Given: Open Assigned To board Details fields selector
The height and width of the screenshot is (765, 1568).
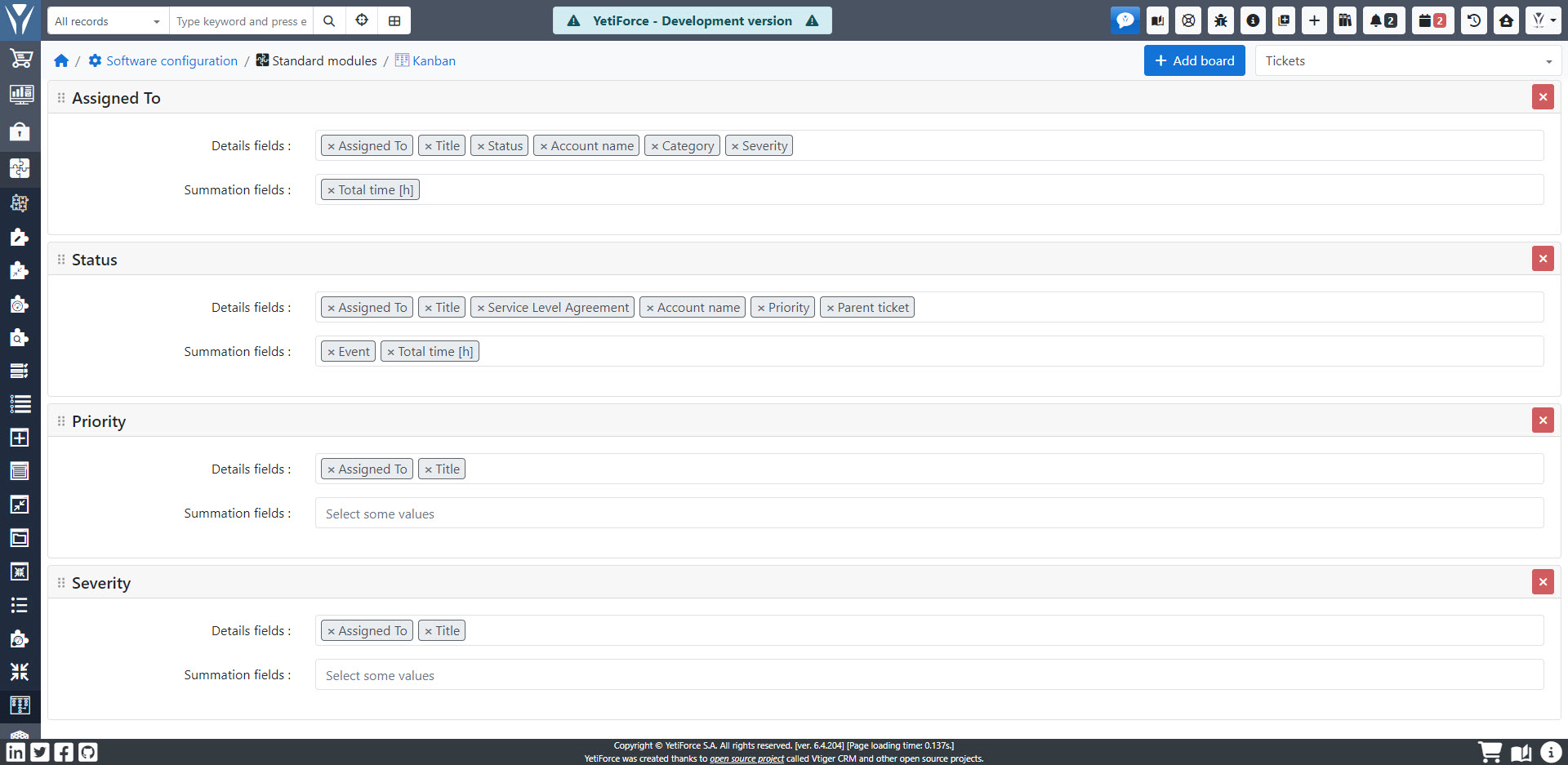Looking at the screenshot, I should tap(929, 145).
